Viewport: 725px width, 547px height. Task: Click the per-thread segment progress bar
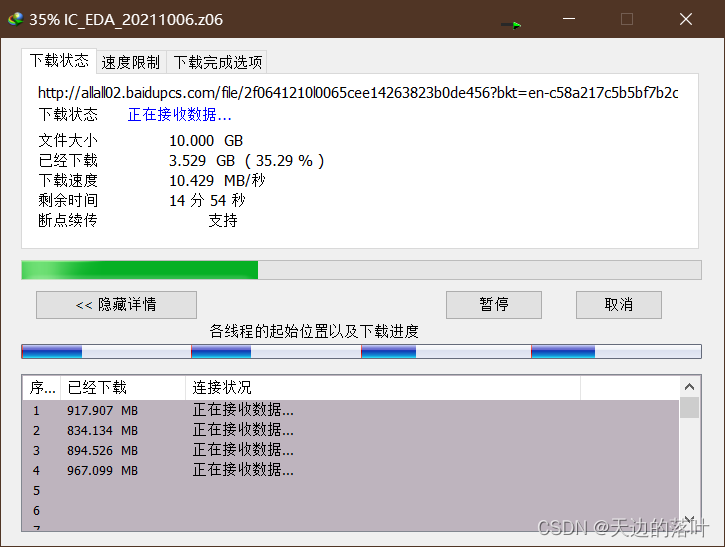click(362, 351)
